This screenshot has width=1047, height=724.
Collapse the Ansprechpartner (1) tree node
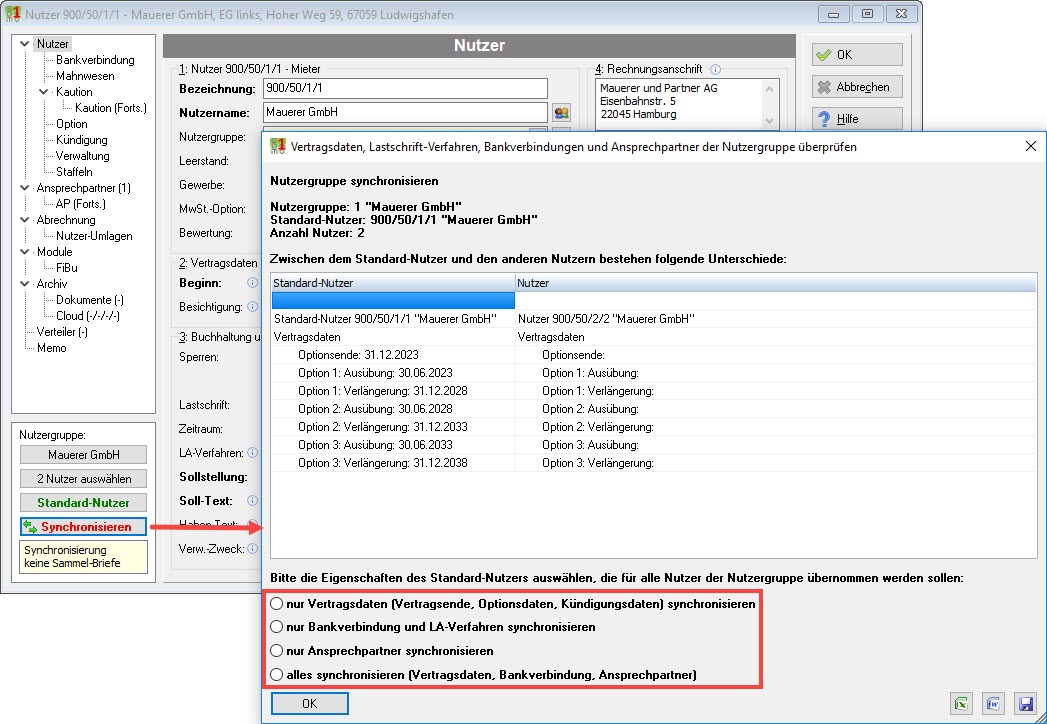[x=25, y=188]
